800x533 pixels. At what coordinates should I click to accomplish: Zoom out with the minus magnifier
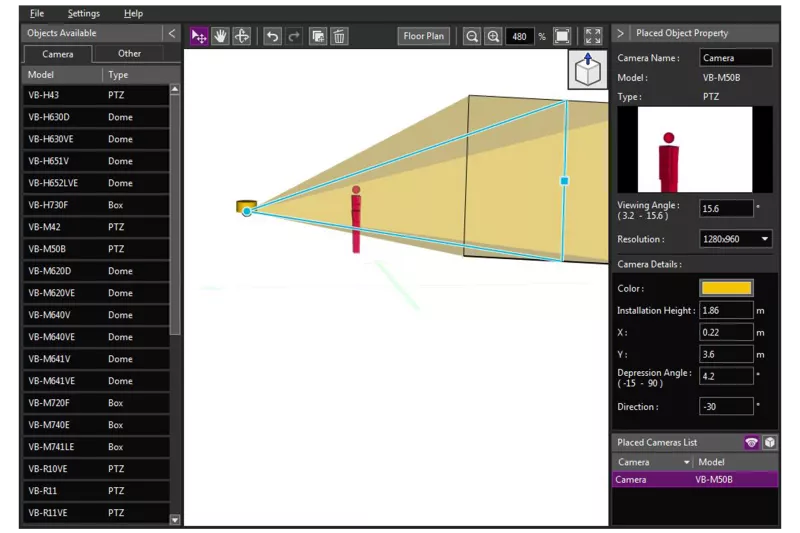472,36
